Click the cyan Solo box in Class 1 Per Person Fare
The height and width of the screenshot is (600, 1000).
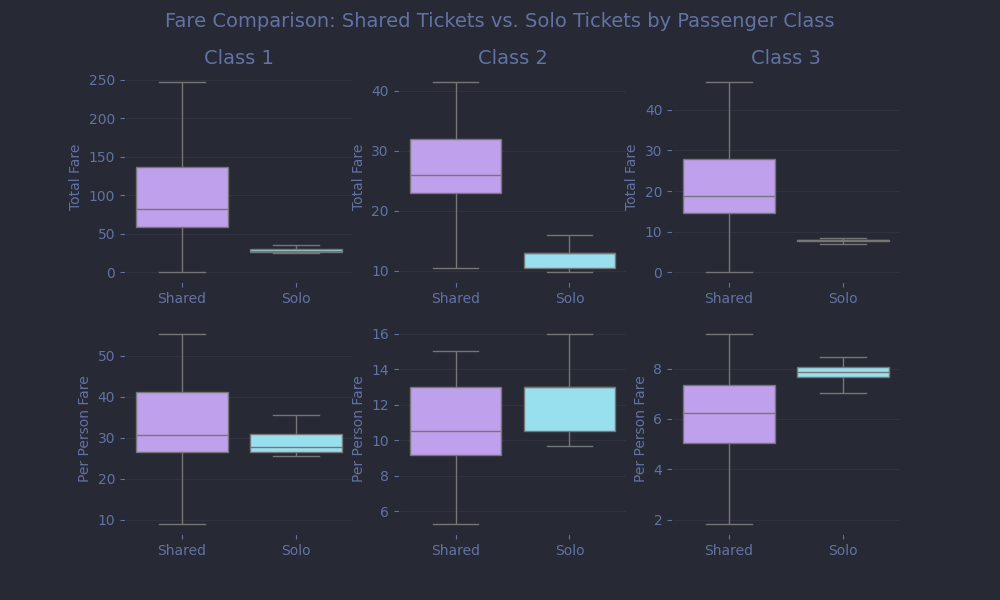coord(296,443)
